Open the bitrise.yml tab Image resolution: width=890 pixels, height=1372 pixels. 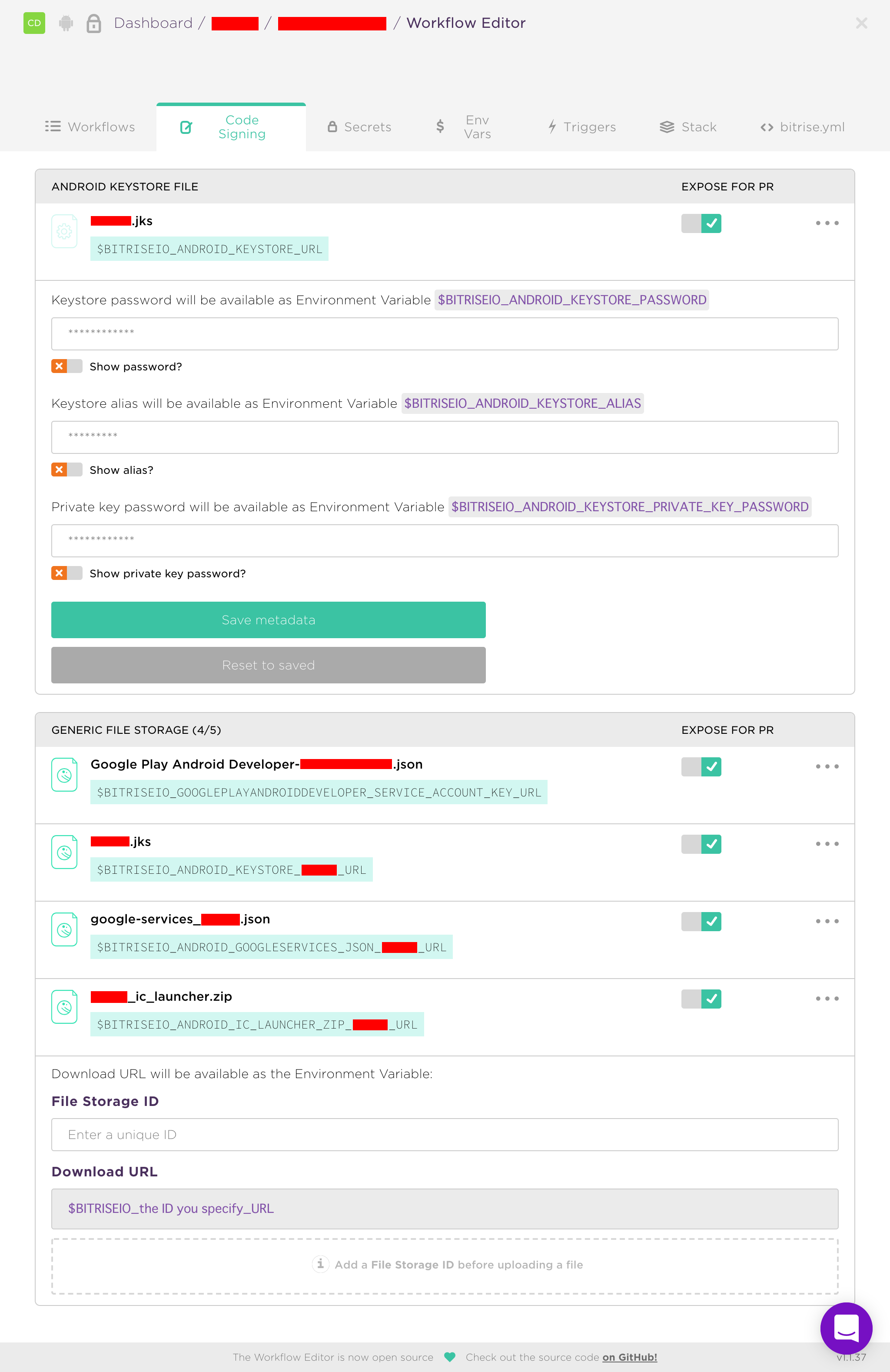pos(802,127)
